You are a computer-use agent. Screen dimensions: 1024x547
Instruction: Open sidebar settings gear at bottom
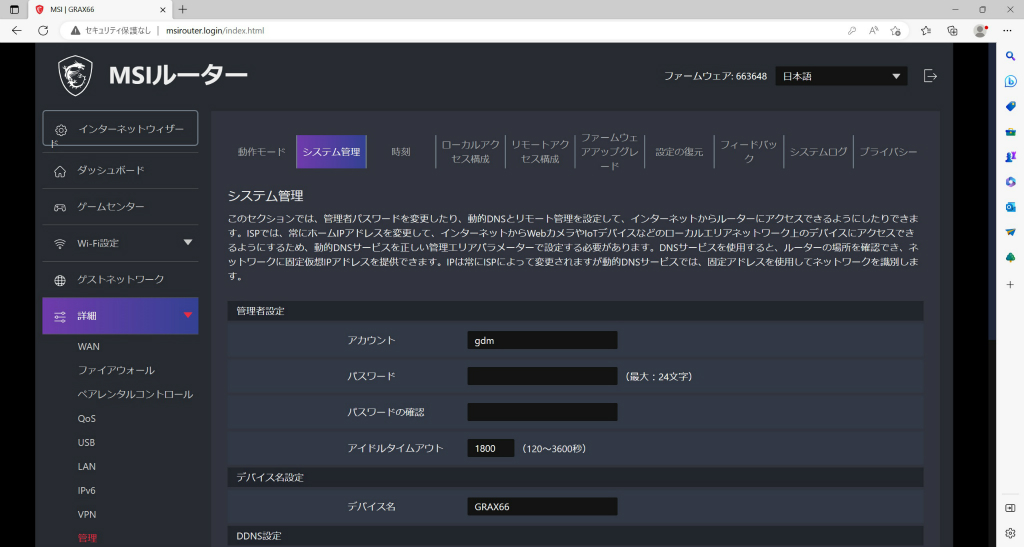(1010, 533)
